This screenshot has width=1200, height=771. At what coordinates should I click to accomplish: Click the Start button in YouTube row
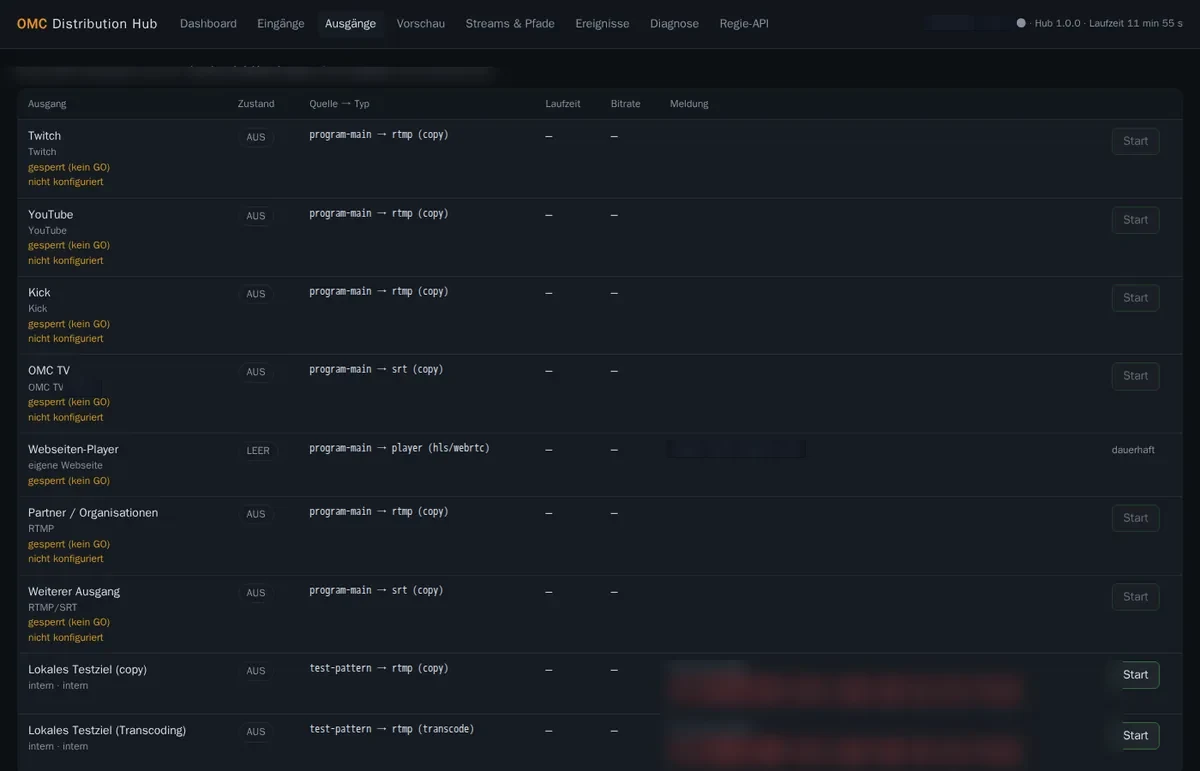pos(1135,220)
